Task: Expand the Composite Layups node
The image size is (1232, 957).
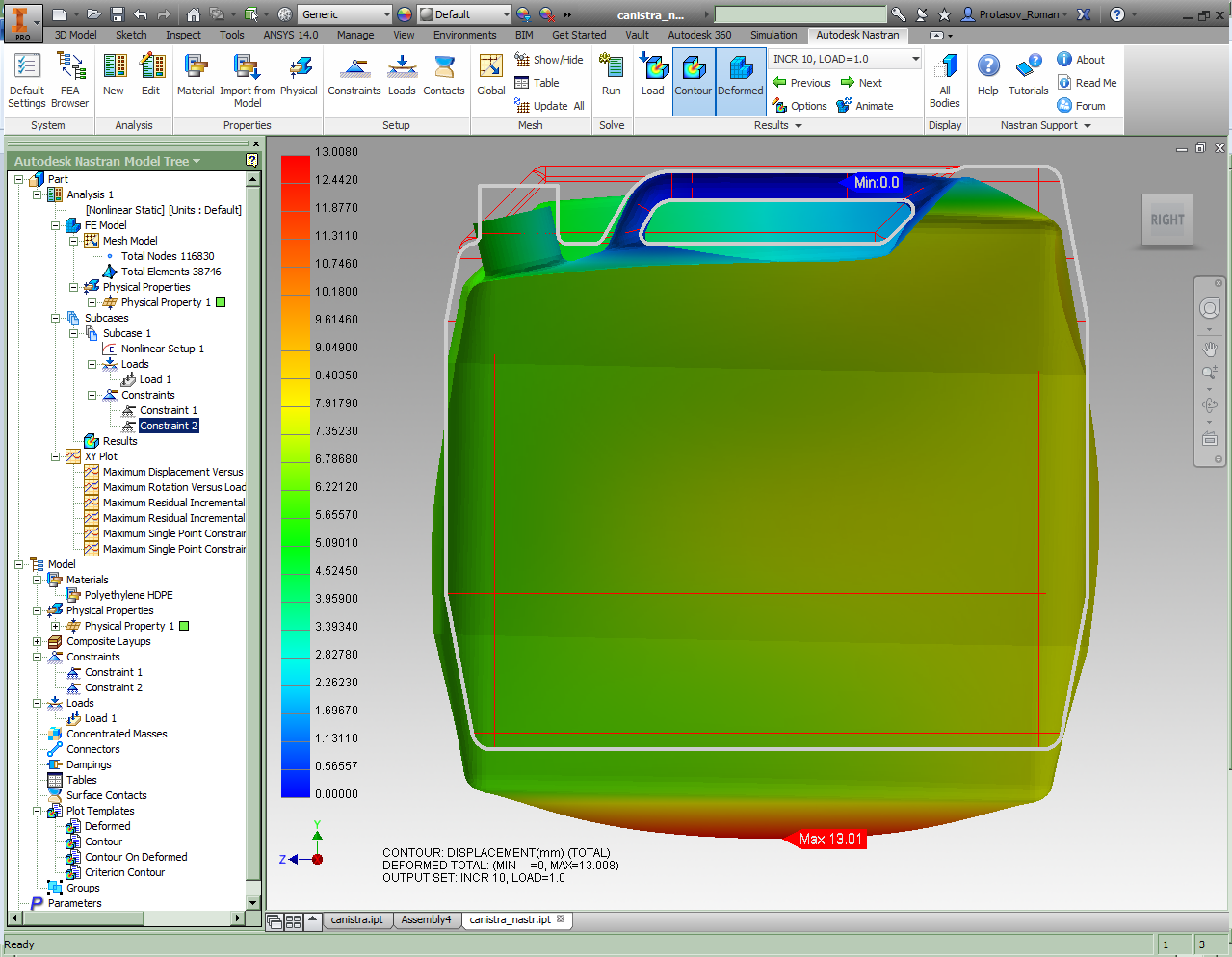Action: [x=38, y=641]
